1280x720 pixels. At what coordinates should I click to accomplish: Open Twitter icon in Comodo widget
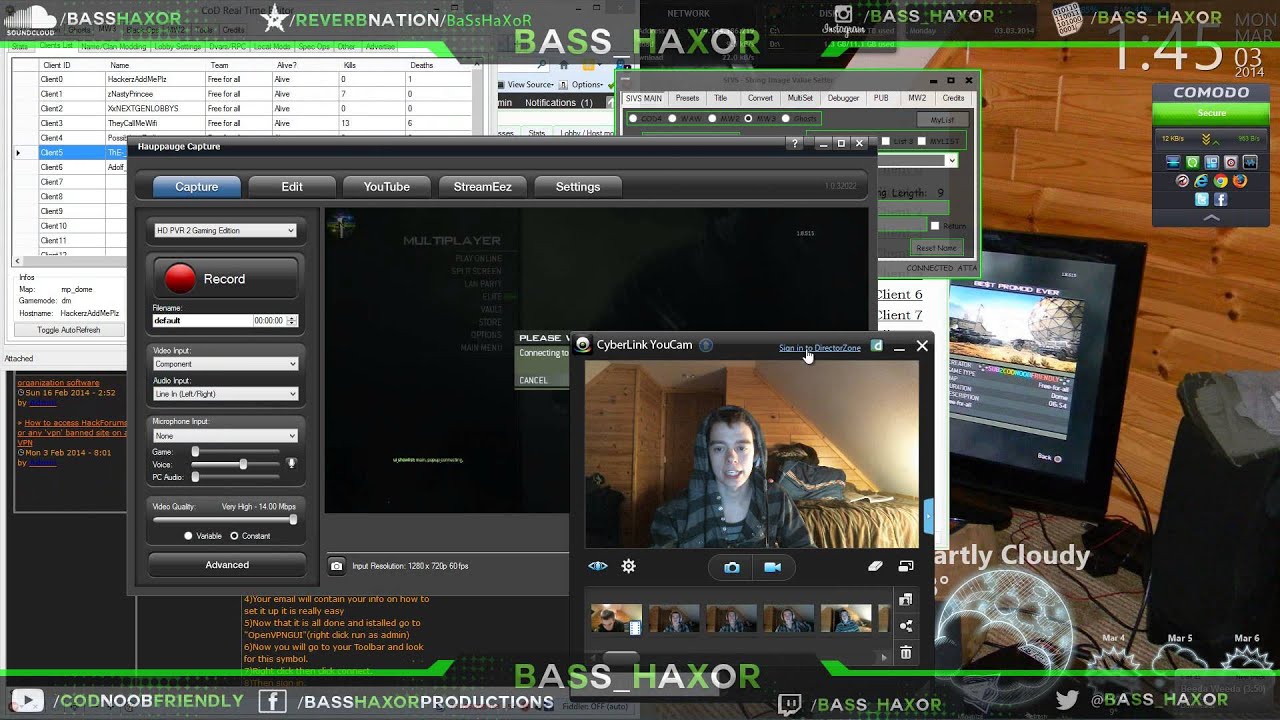pos(1202,200)
